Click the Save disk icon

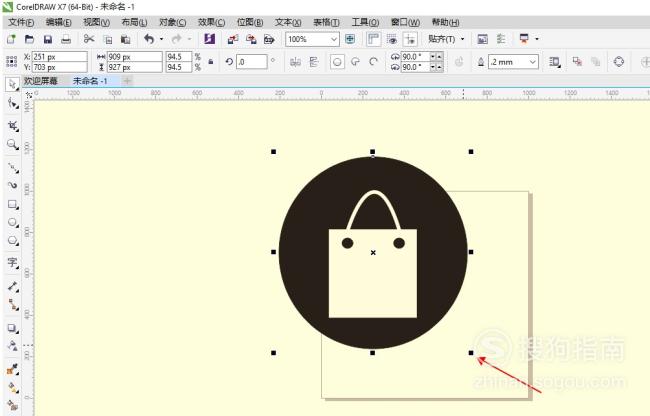(48, 39)
